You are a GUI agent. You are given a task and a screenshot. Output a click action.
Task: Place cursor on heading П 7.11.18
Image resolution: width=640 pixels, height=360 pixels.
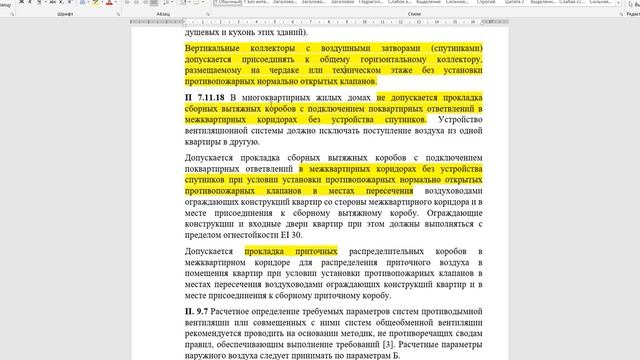[x=204, y=98]
